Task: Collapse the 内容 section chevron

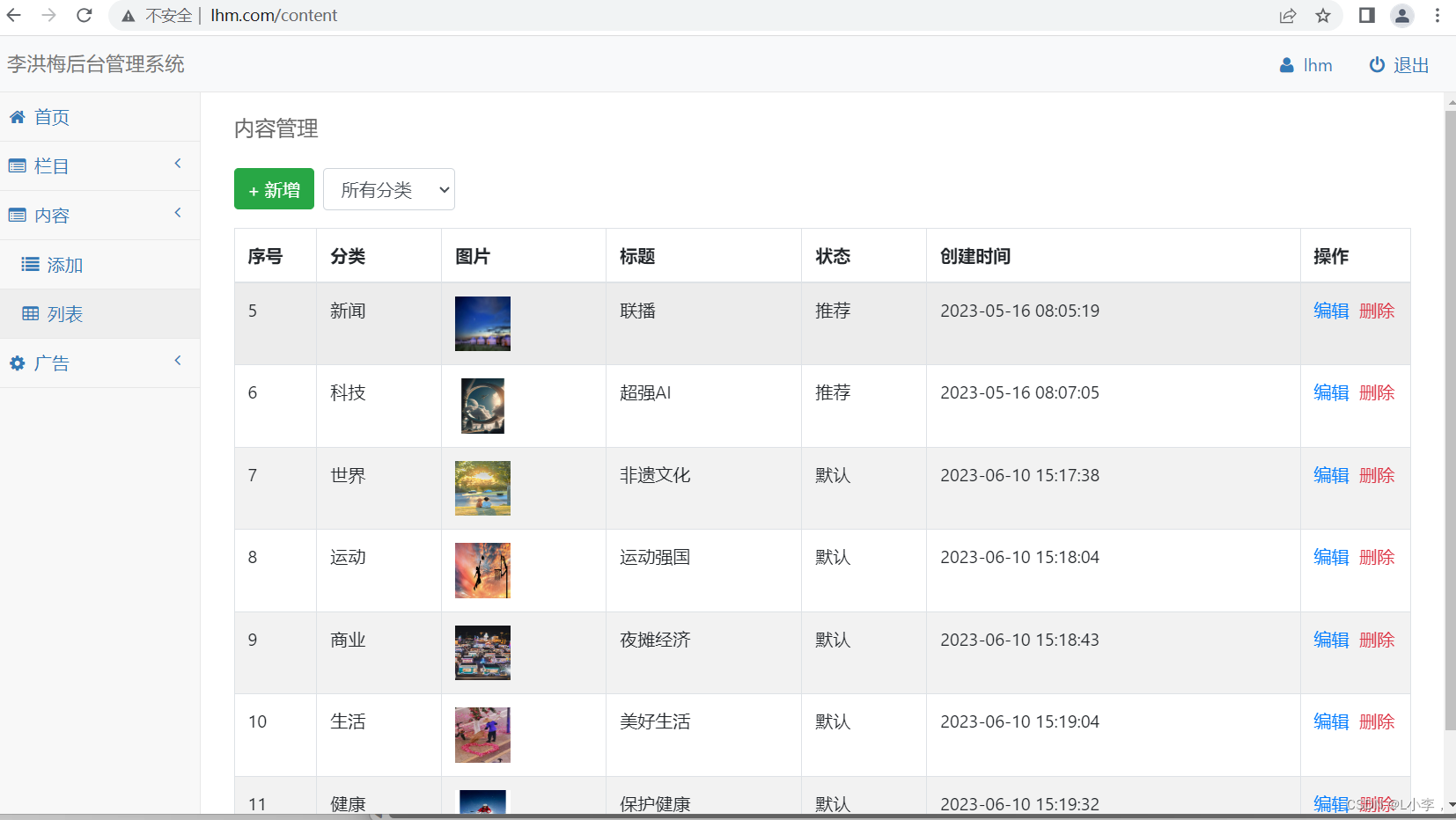Action: [177, 213]
